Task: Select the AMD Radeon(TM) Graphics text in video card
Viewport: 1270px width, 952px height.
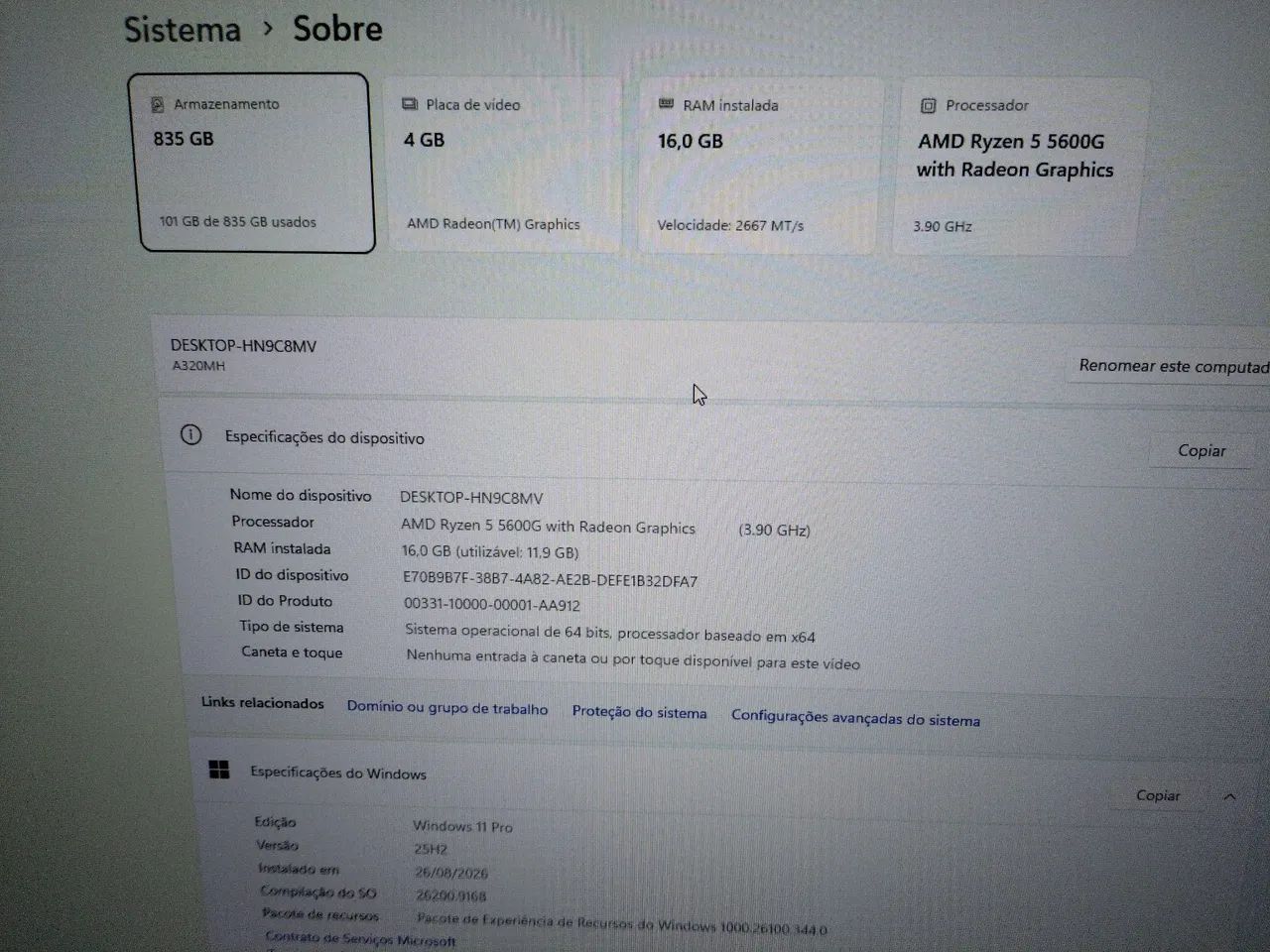Action: click(493, 224)
